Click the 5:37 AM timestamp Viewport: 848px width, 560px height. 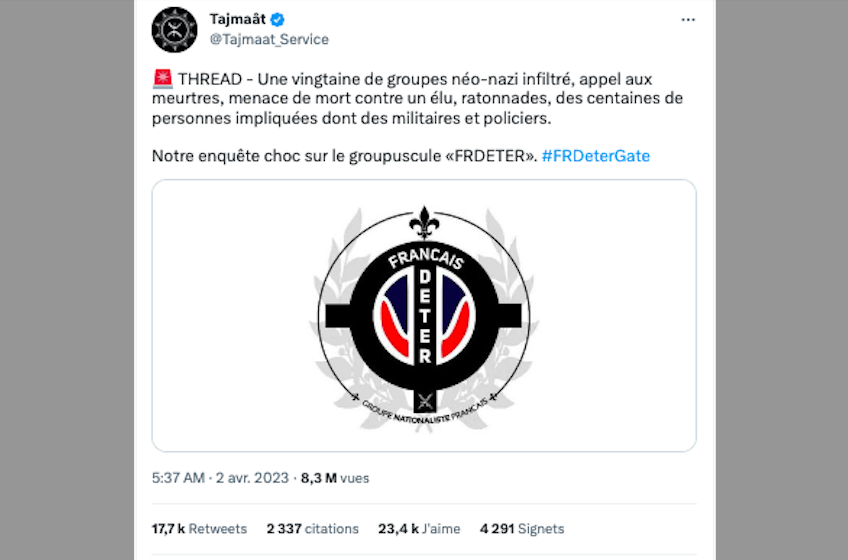178,478
